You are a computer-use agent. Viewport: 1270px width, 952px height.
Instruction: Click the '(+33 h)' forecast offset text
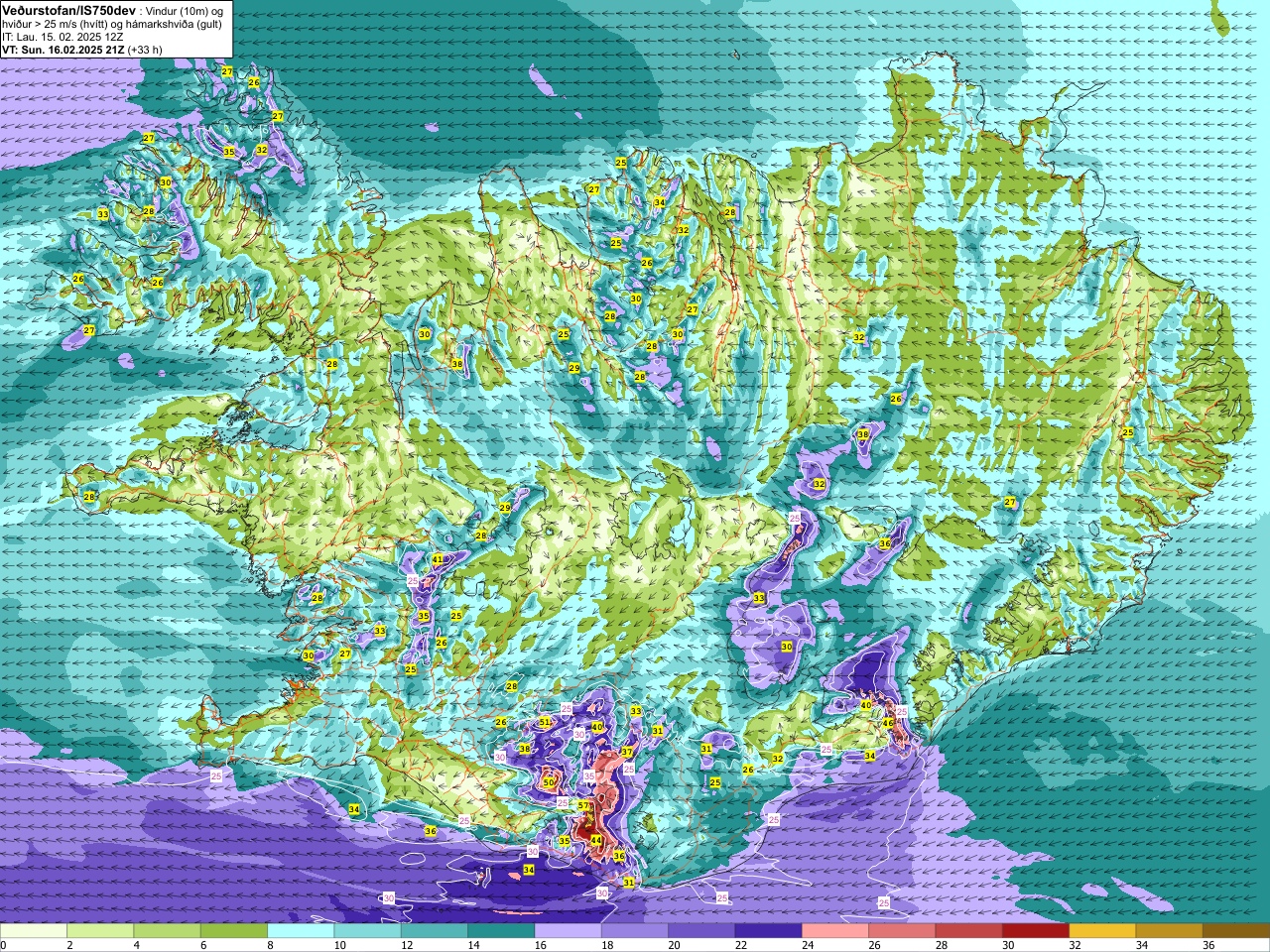[x=145, y=49]
